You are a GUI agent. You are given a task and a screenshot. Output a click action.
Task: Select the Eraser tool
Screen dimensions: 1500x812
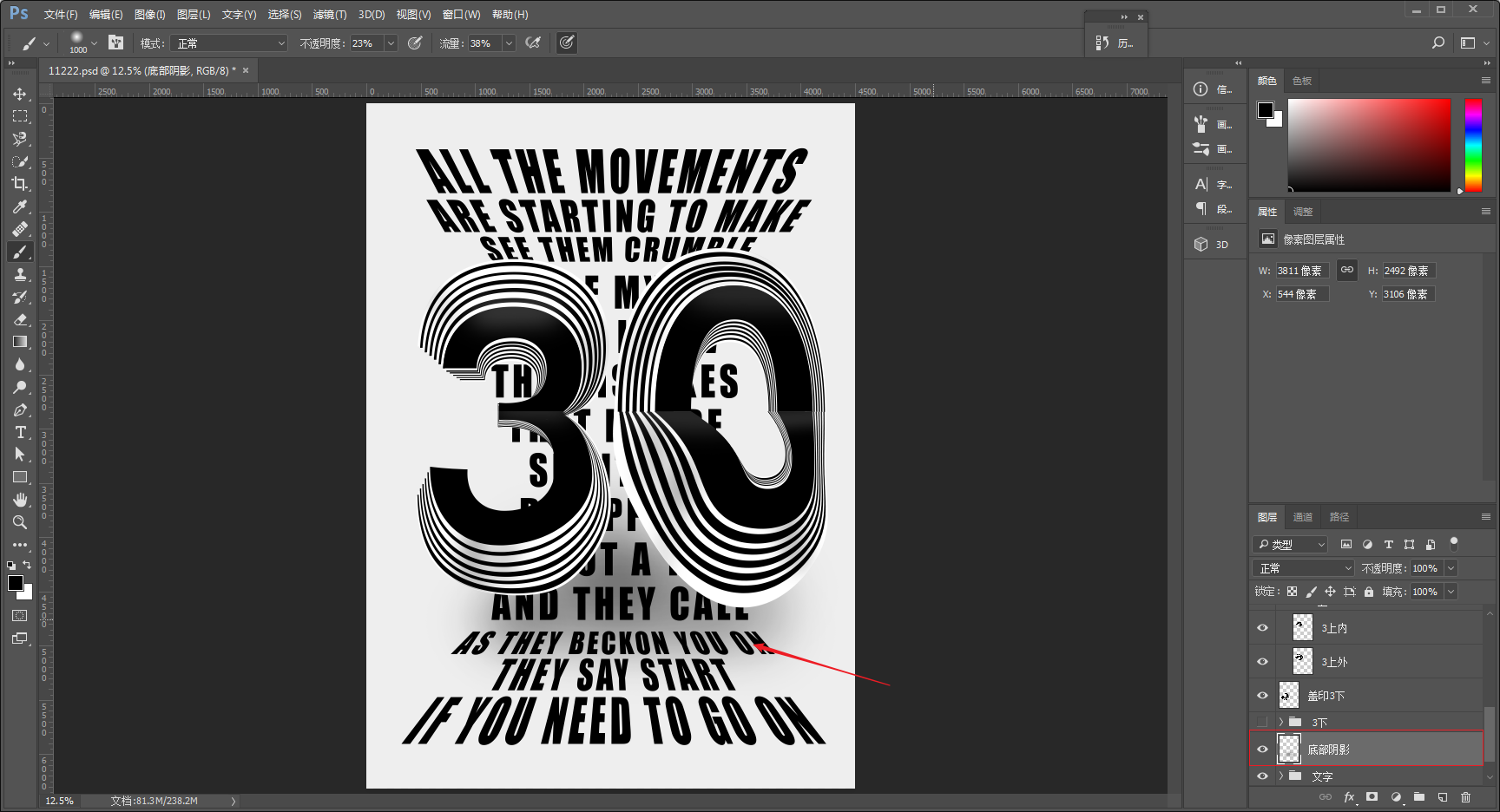19,319
